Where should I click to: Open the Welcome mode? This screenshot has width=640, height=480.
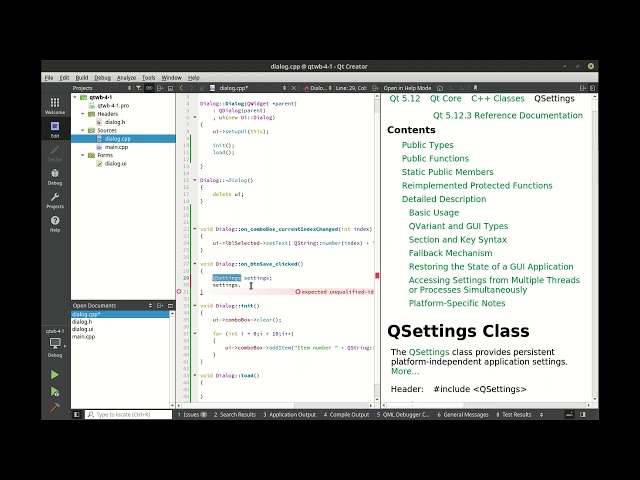(x=54, y=105)
